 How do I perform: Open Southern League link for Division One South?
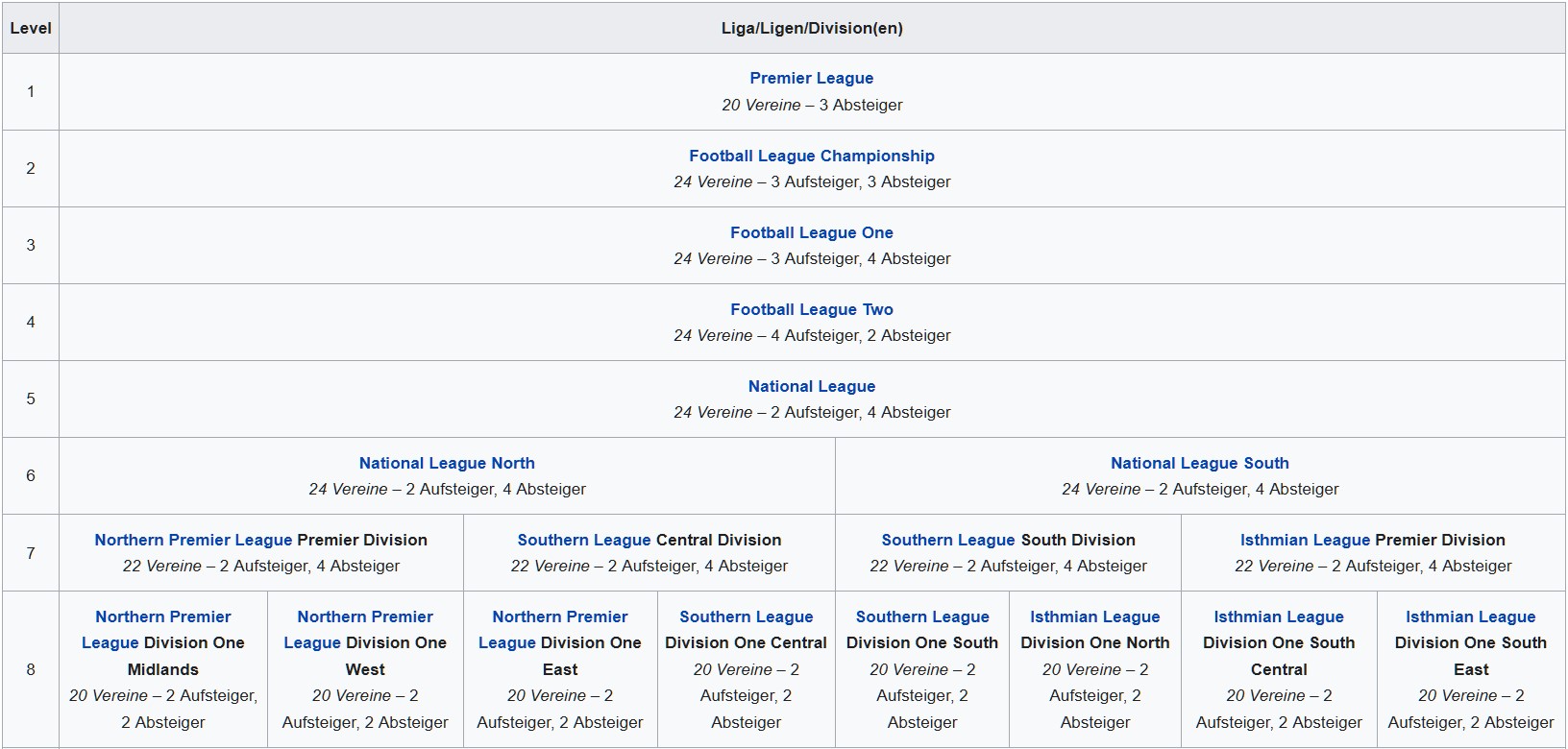(x=921, y=616)
